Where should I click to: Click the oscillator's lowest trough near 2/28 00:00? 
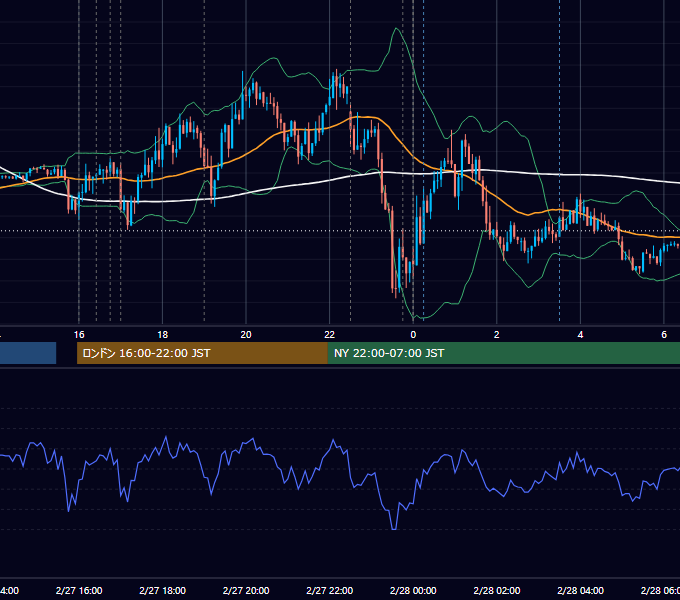[x=394, y=528]
